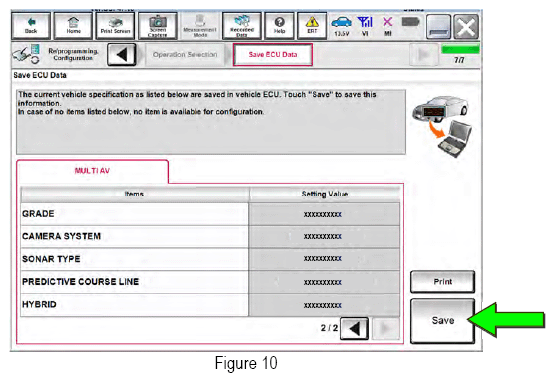Take a Screen Capture
Screen dimensions: 555x382
click(158, 26)
